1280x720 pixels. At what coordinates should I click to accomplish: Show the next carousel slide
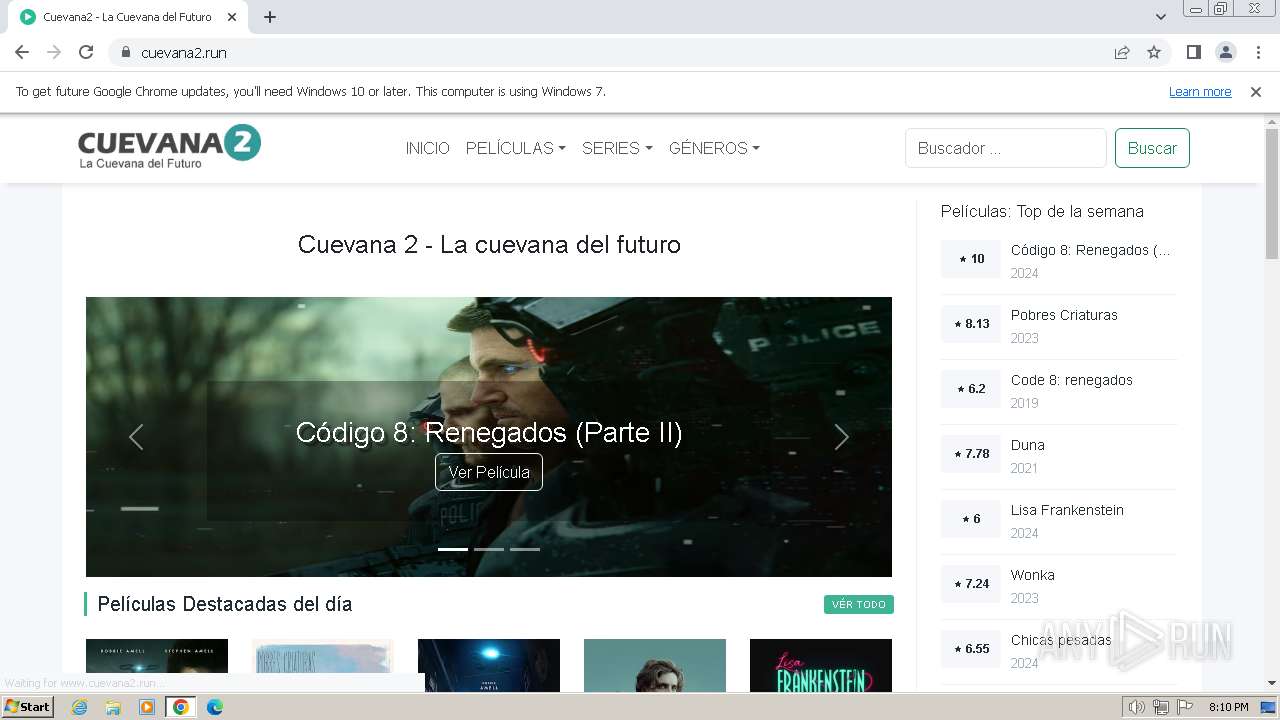point(841,437)
